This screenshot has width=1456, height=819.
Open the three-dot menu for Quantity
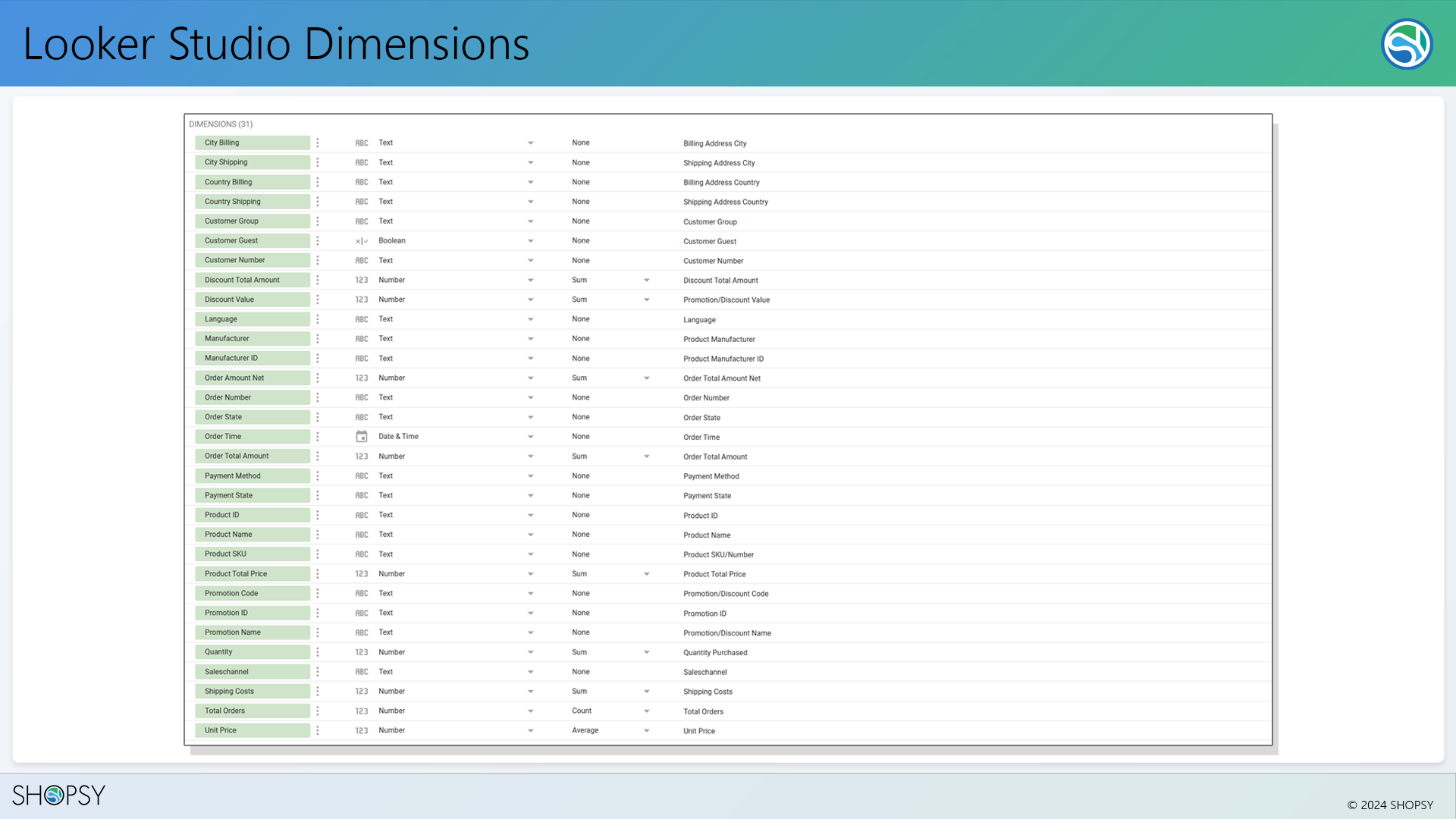click(318, 652)
